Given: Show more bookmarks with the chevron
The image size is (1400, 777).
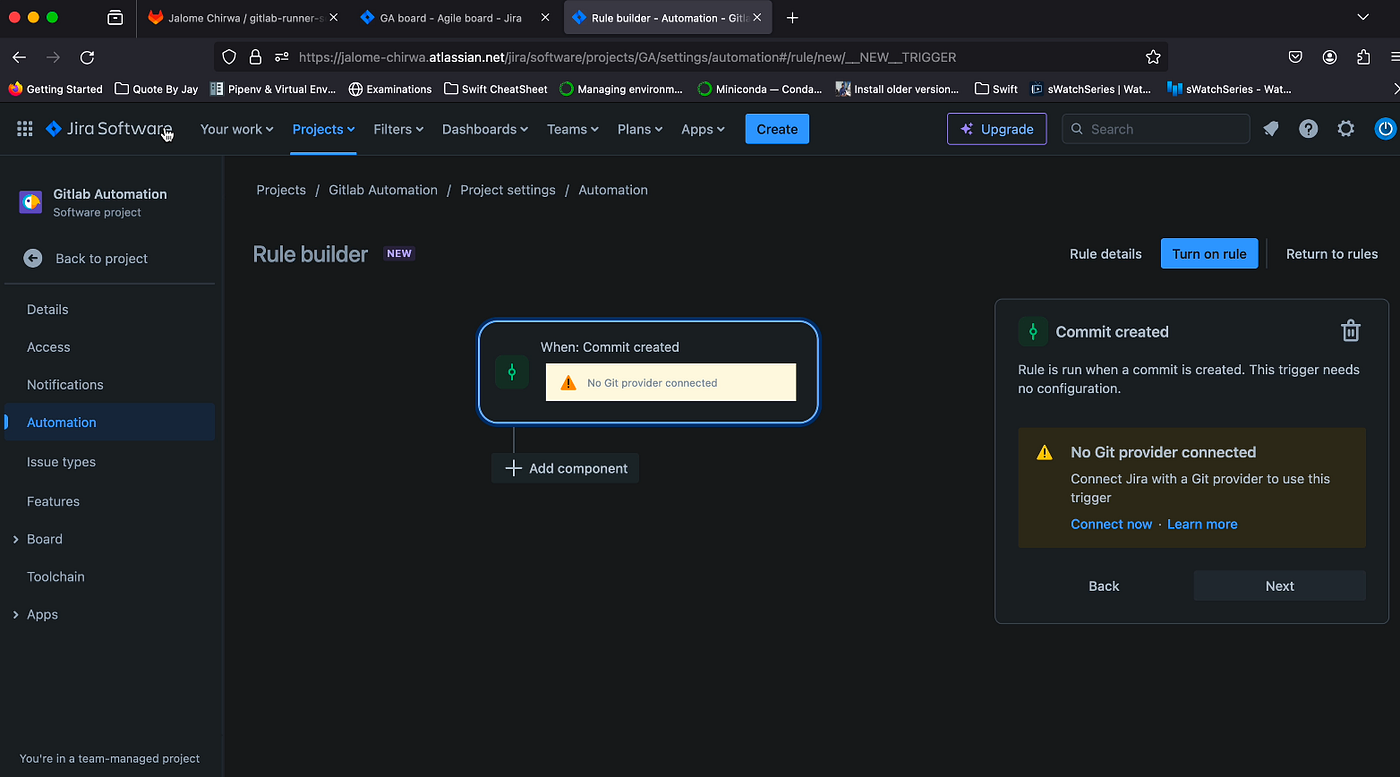Looking at the screenshot, I should [x=1395, y=89].
